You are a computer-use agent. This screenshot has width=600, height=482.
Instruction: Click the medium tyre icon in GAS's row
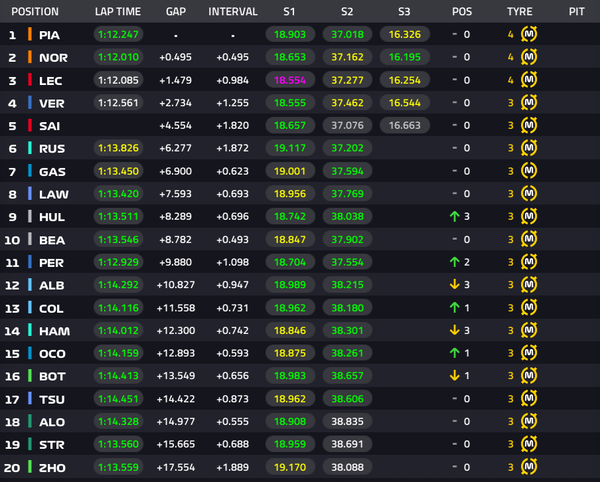[529, 171]
